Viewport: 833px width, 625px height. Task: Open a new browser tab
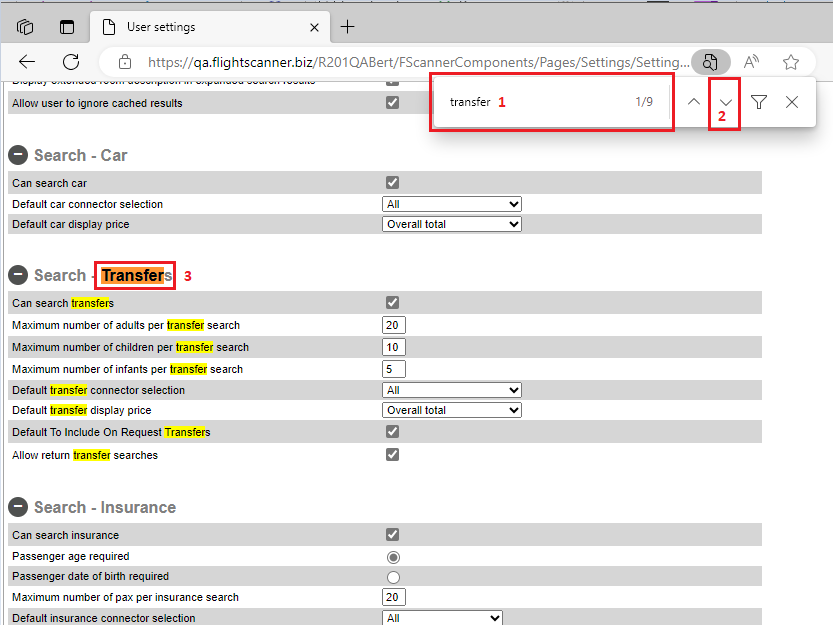(347, 27)
